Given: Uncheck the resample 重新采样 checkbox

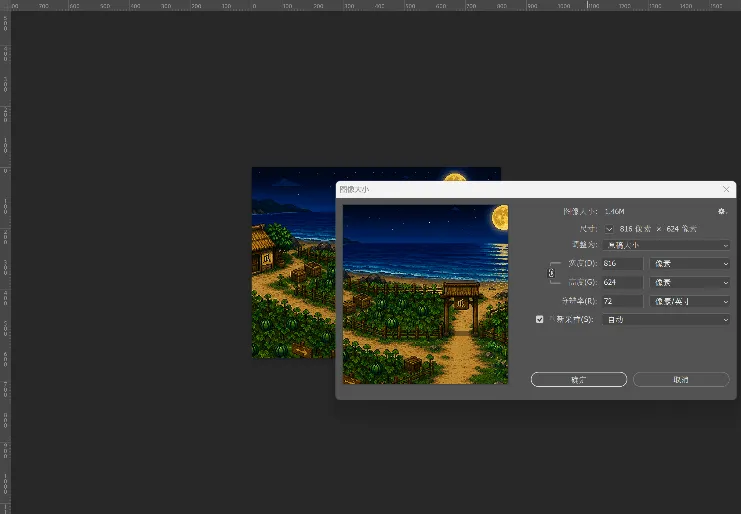Looking at the screenshot, I should (539, 319).
